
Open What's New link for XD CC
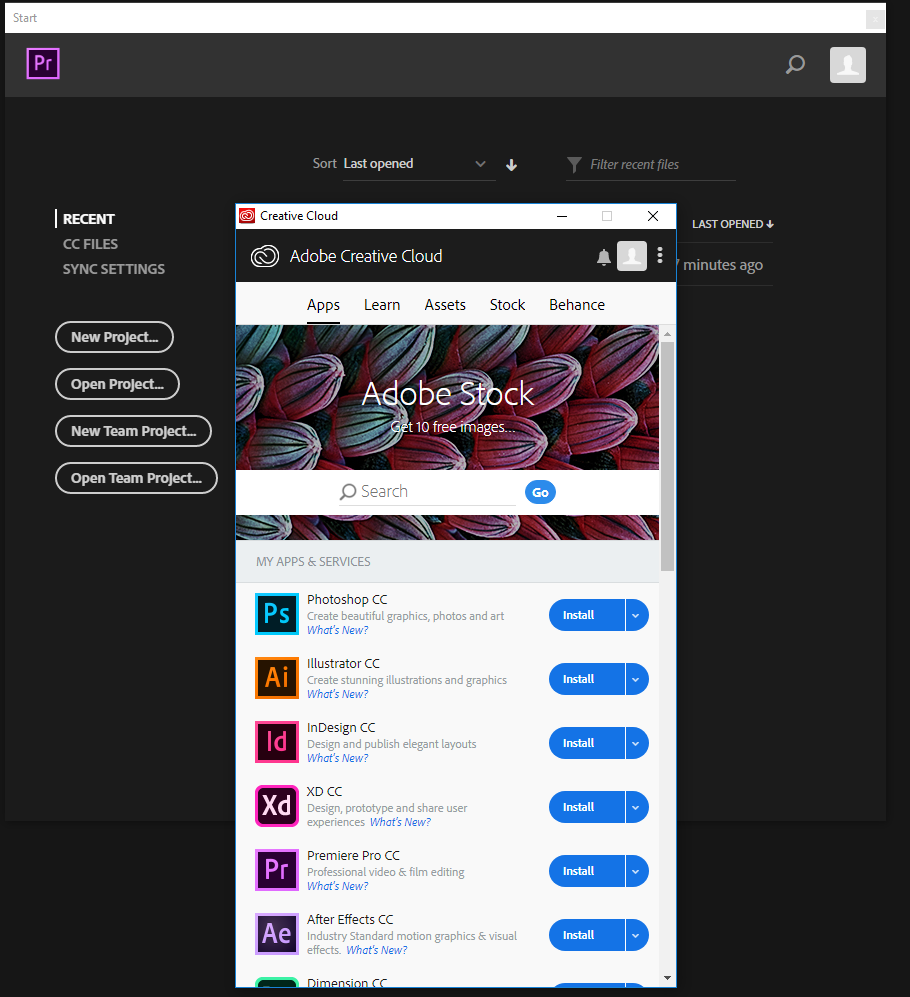click(401, 822)
